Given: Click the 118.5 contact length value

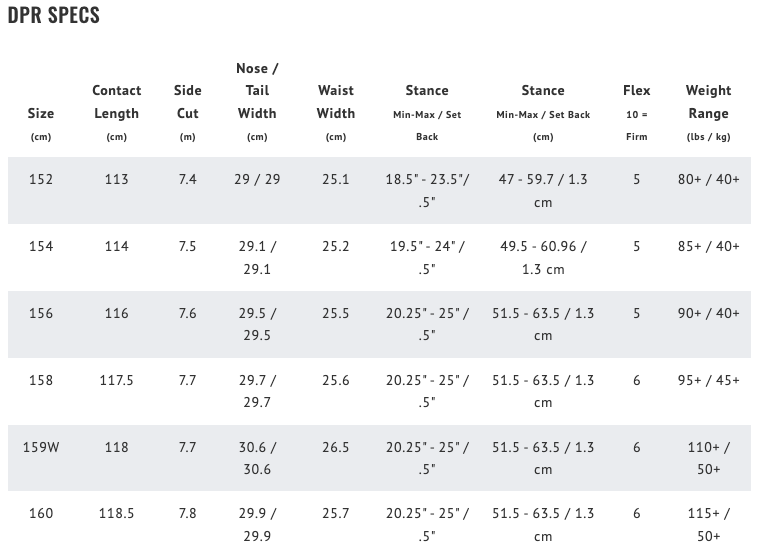Looking at the screenshot, I should 116,514.
